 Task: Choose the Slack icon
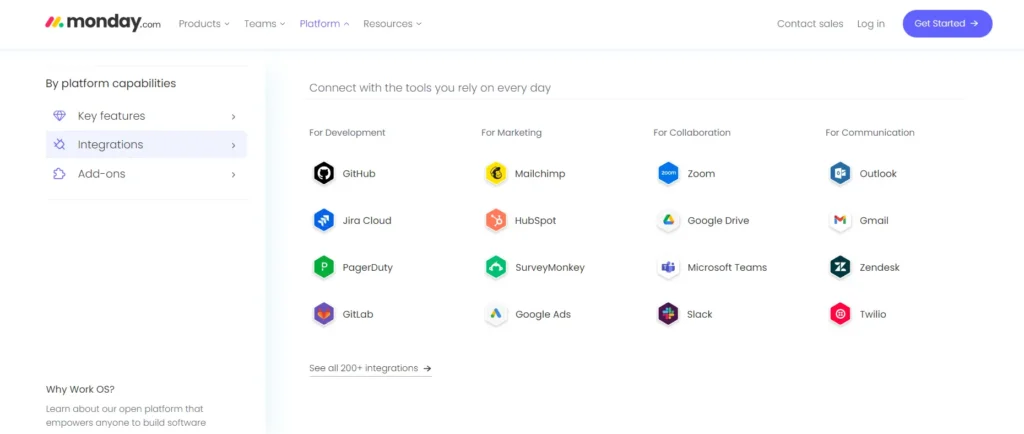click(668, 315)
